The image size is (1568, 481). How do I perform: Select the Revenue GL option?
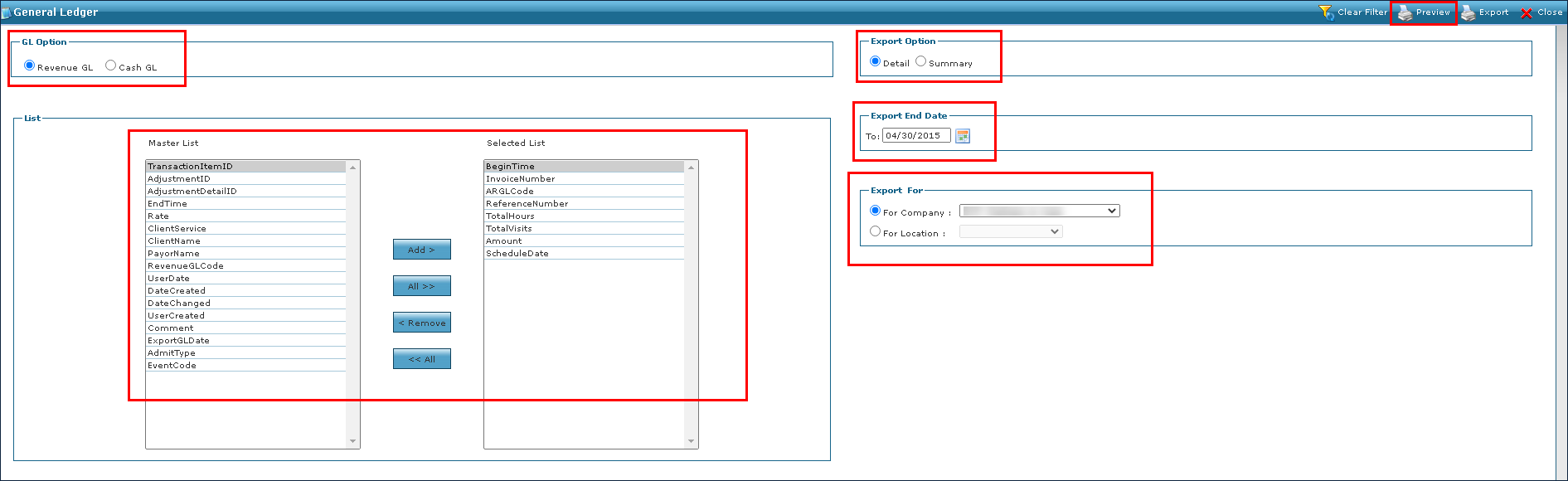pyautogui.click(x=30, y=66)
